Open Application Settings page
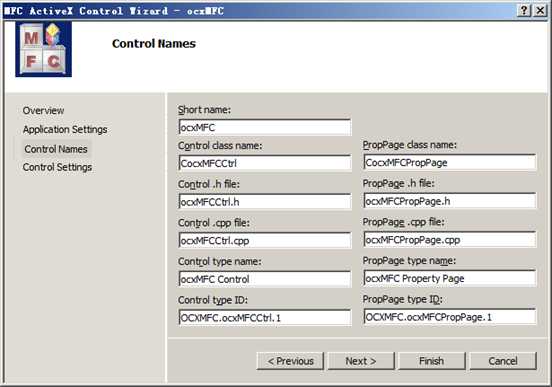 65,130
